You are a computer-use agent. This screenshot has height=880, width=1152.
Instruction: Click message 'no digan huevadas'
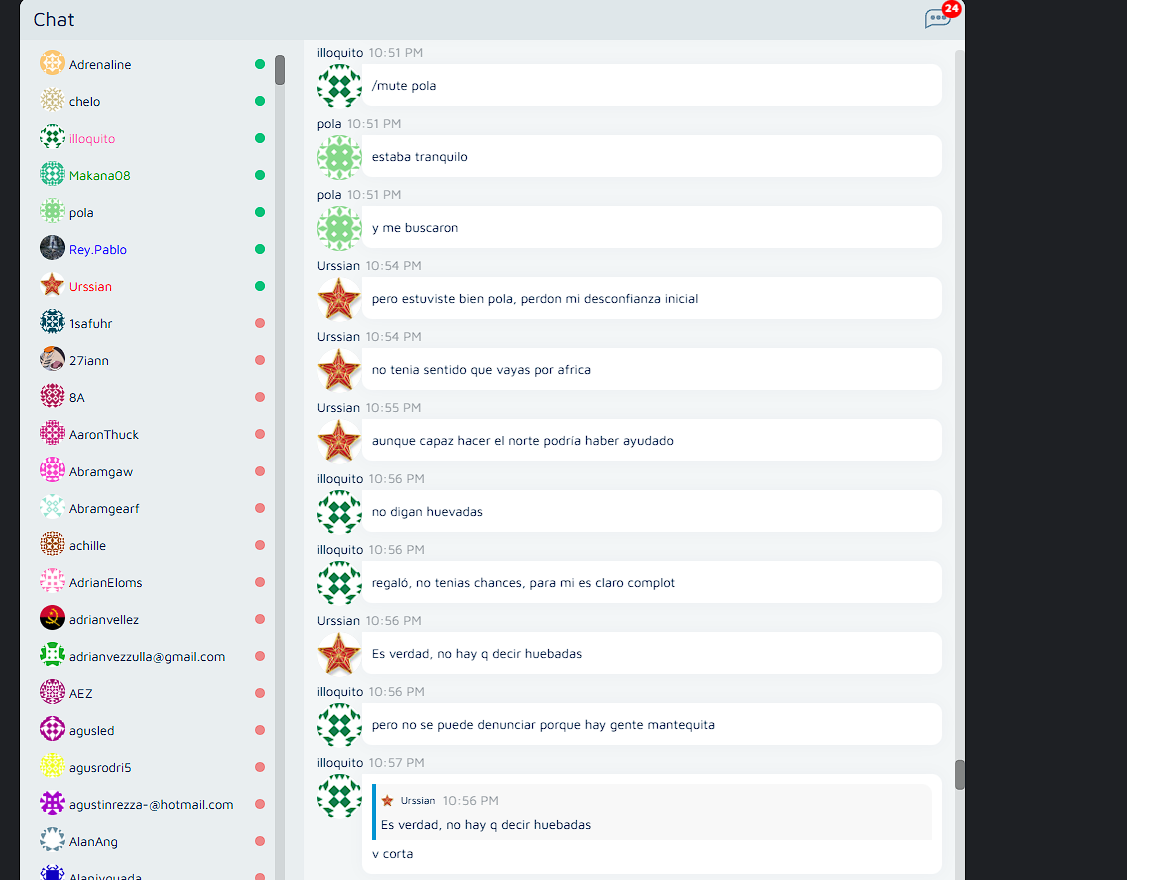[x=427, y=512]
